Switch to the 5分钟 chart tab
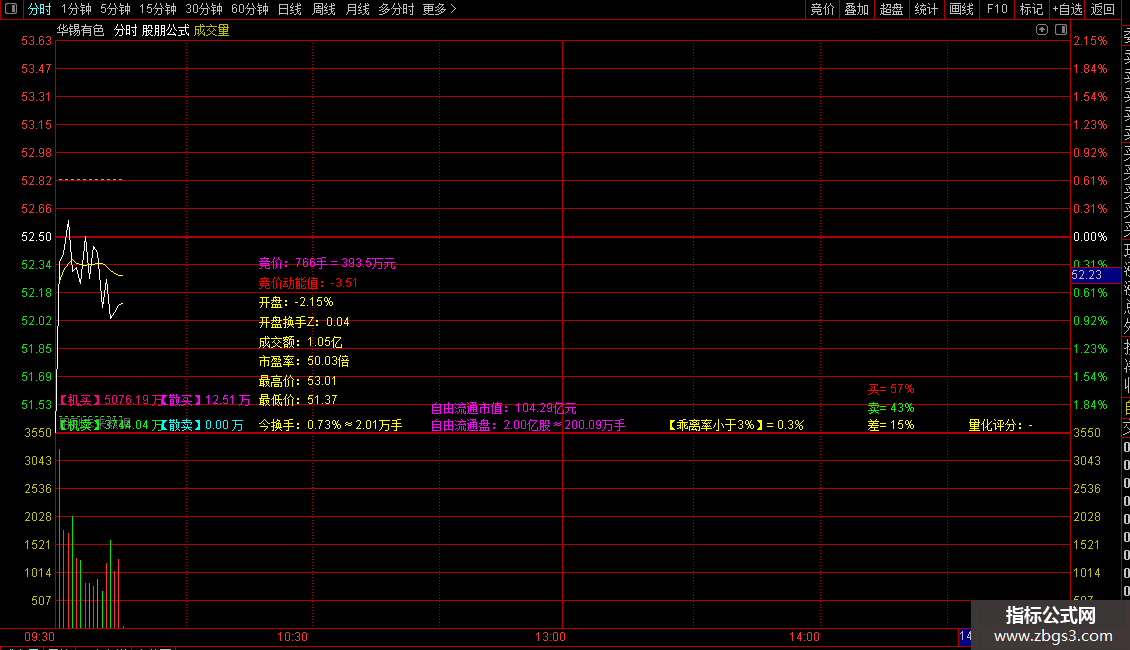Screen dimensions: 1130x650 pyautogui.click(x=115, y=9)
